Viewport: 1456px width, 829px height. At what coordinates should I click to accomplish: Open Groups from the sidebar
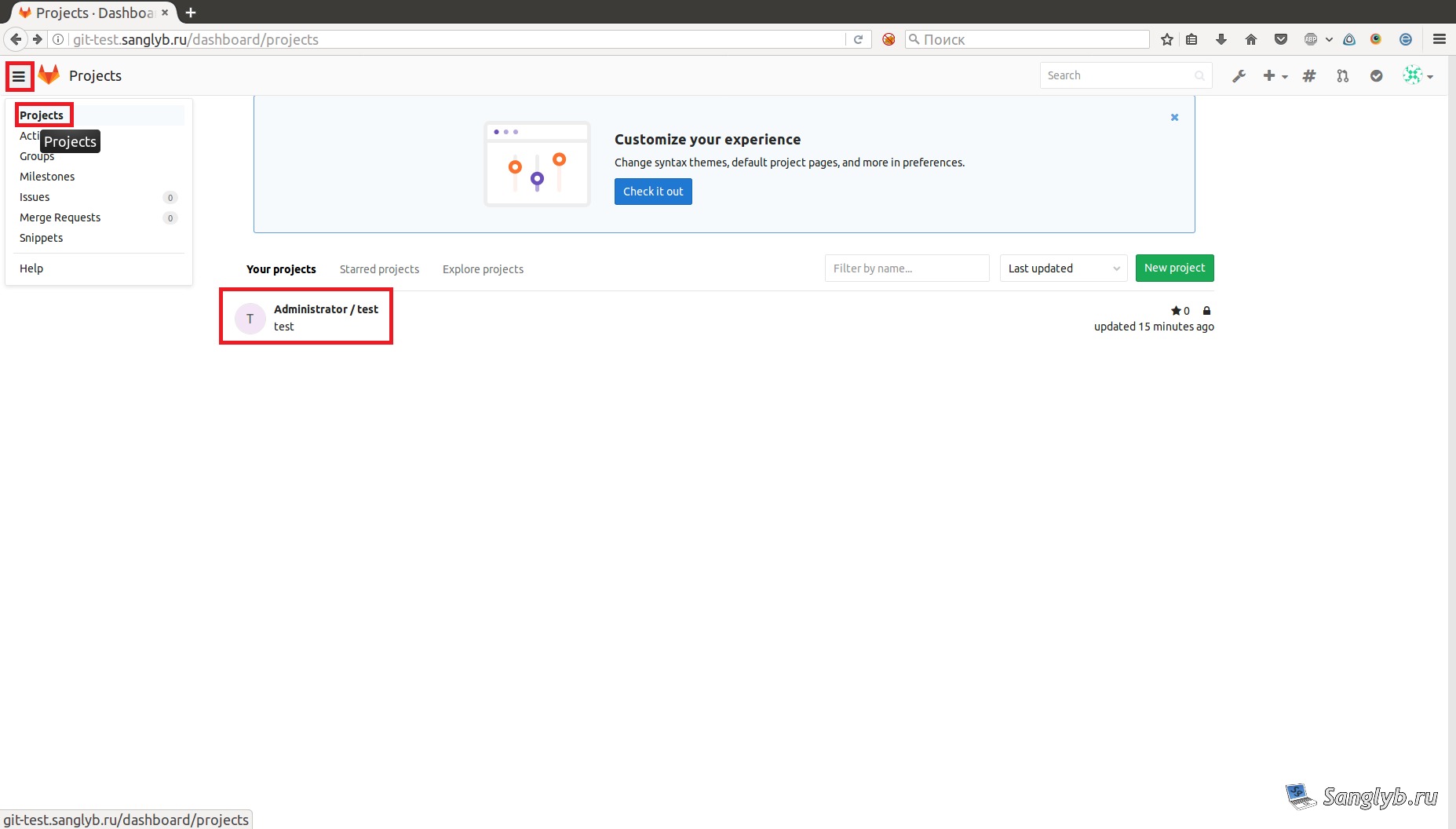(37, 156)
